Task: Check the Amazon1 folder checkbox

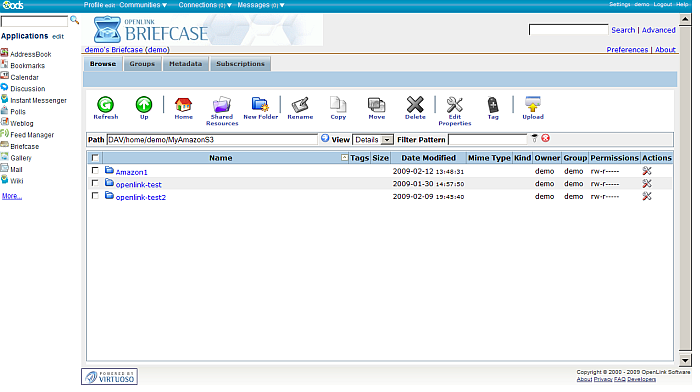Action: [x=95, y=171]
